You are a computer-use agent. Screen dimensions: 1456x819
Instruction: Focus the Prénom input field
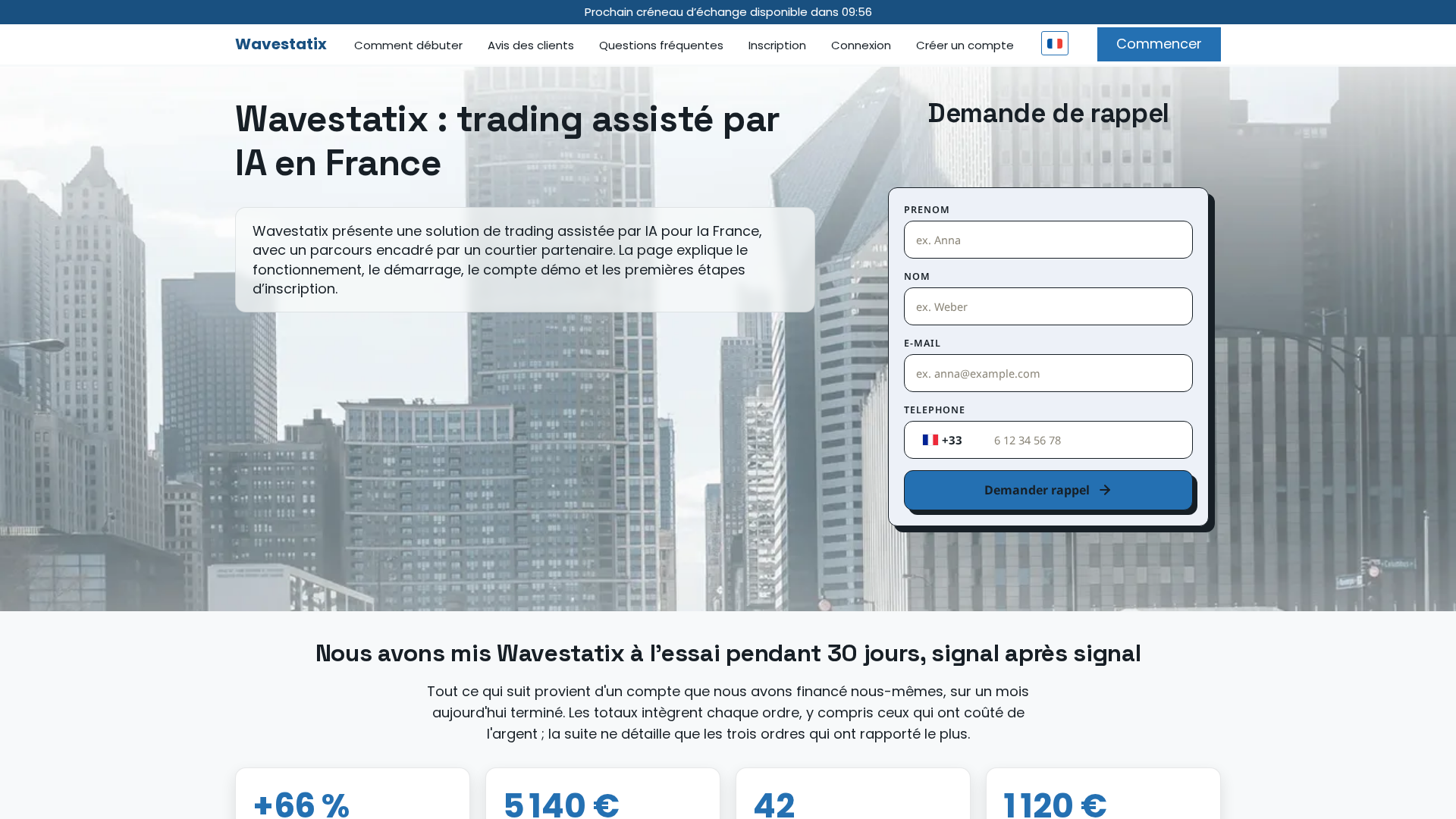point(1048,240)
